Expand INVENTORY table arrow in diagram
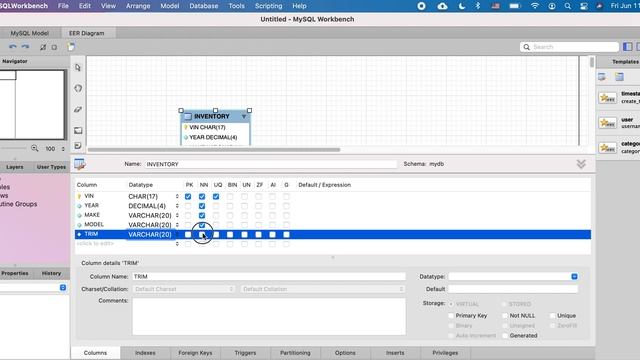 (244, 116)
